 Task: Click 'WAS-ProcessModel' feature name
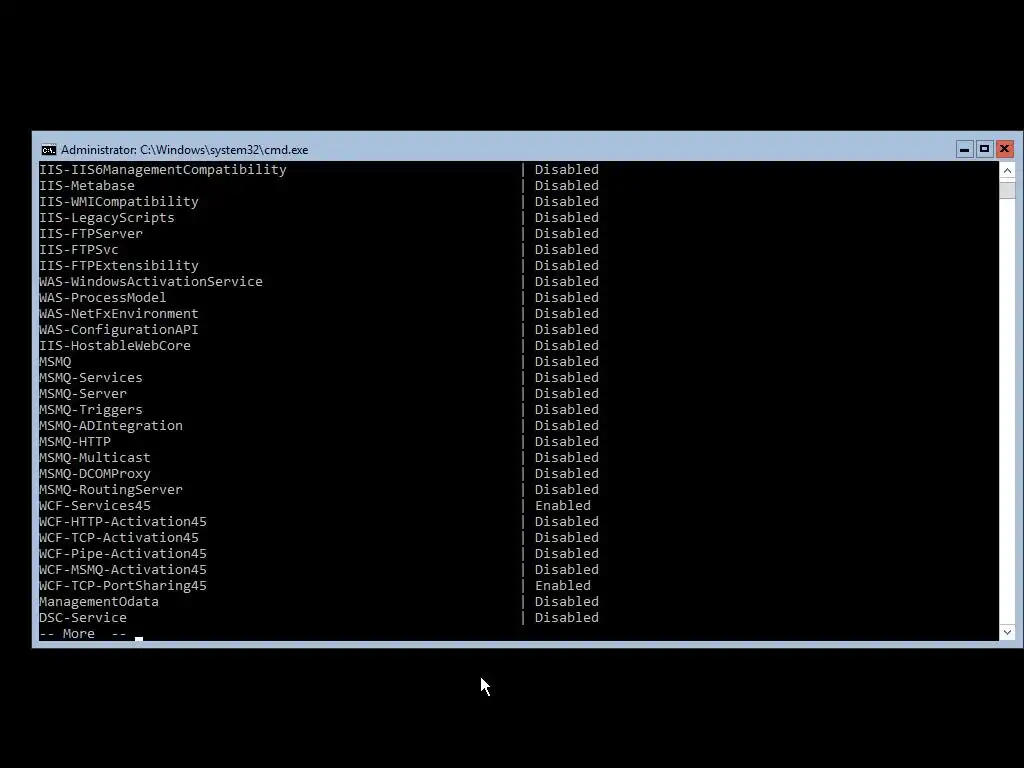(103, 298)
